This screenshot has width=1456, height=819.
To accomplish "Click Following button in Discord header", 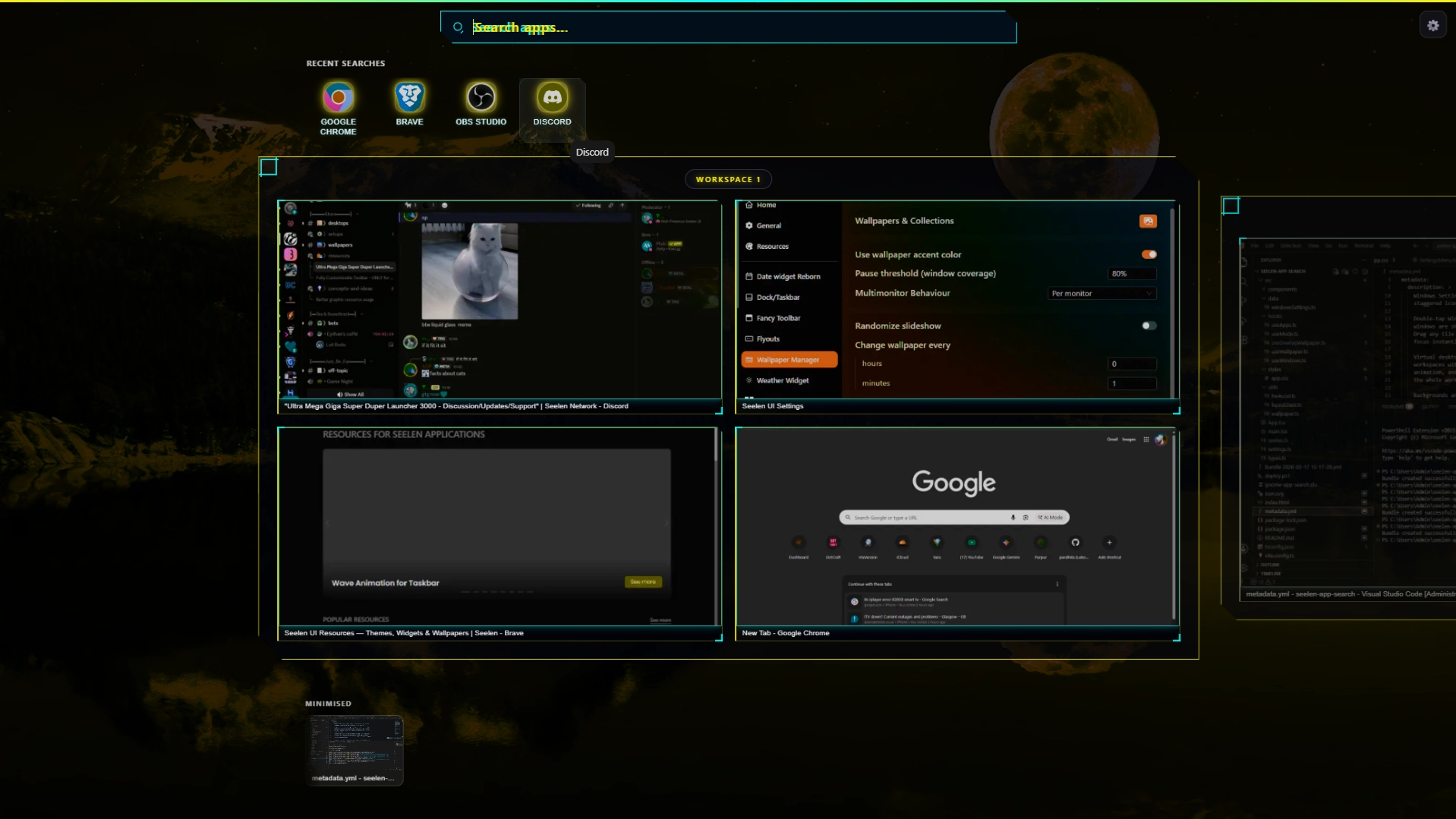I will click(x=588, y=206).
